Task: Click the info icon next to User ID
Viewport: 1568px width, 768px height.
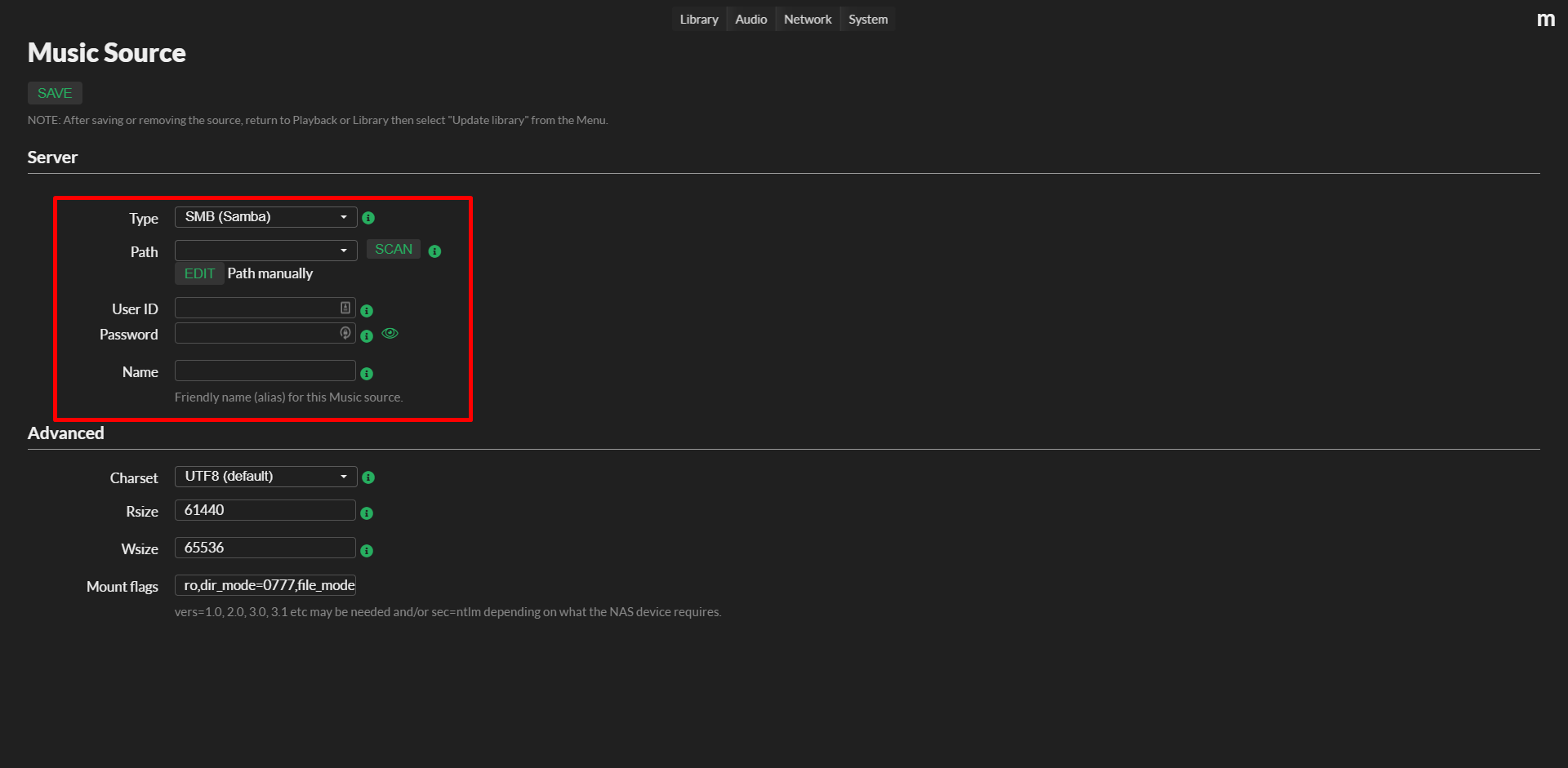Action: pos(367,311)
